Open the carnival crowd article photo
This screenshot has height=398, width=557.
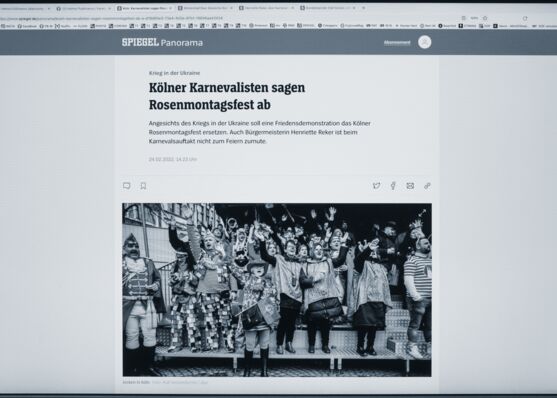[x=277, y=290]
